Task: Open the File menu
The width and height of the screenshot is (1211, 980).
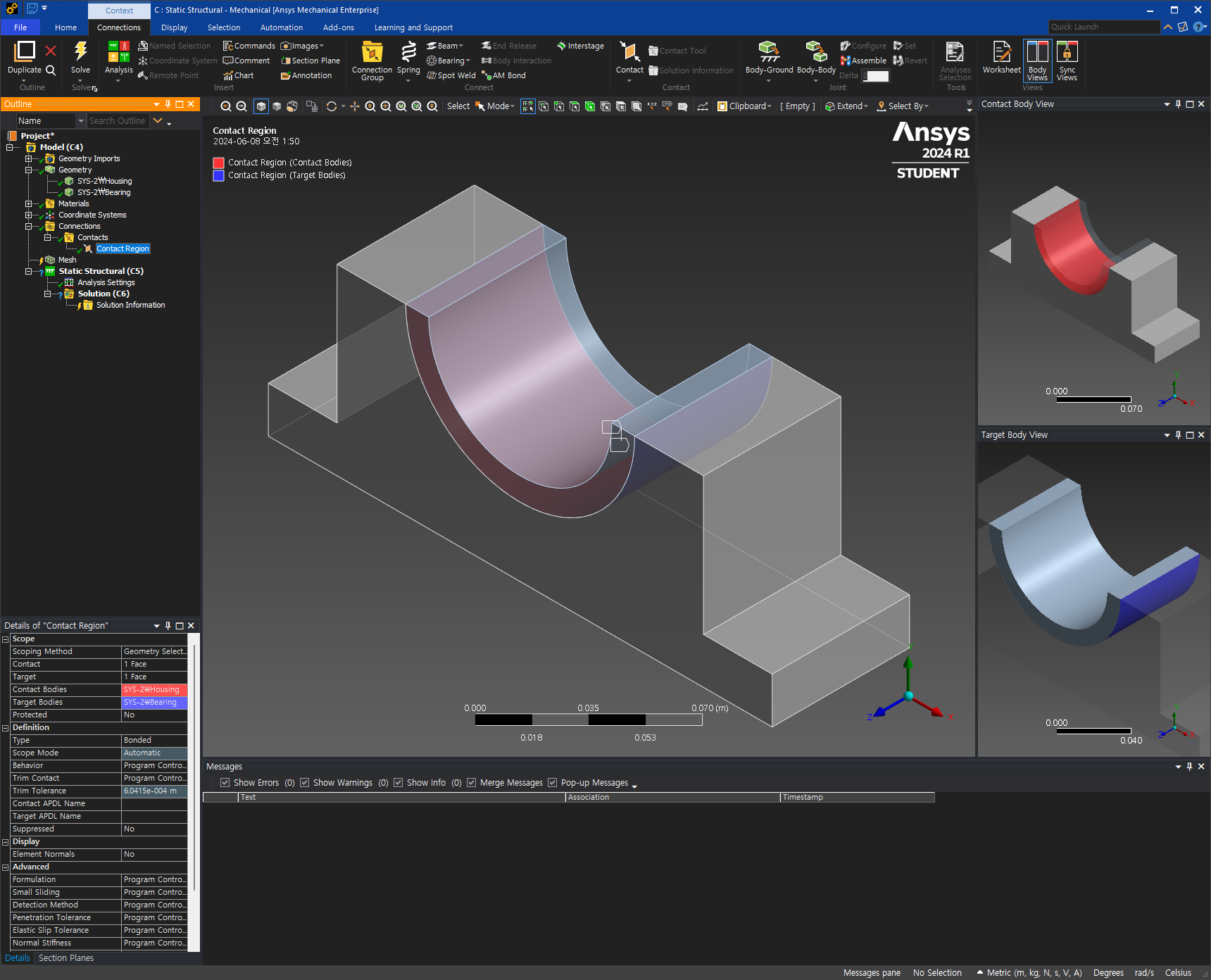Action: tap(20, 27)
